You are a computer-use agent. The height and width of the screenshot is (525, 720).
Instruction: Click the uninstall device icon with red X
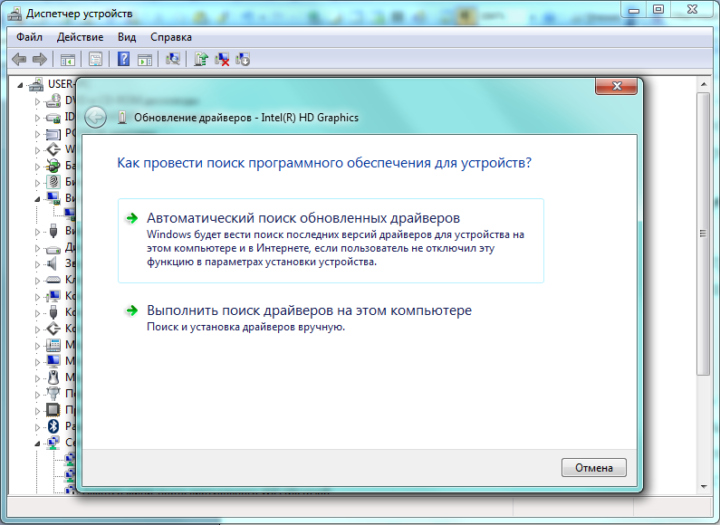(222, 59)
